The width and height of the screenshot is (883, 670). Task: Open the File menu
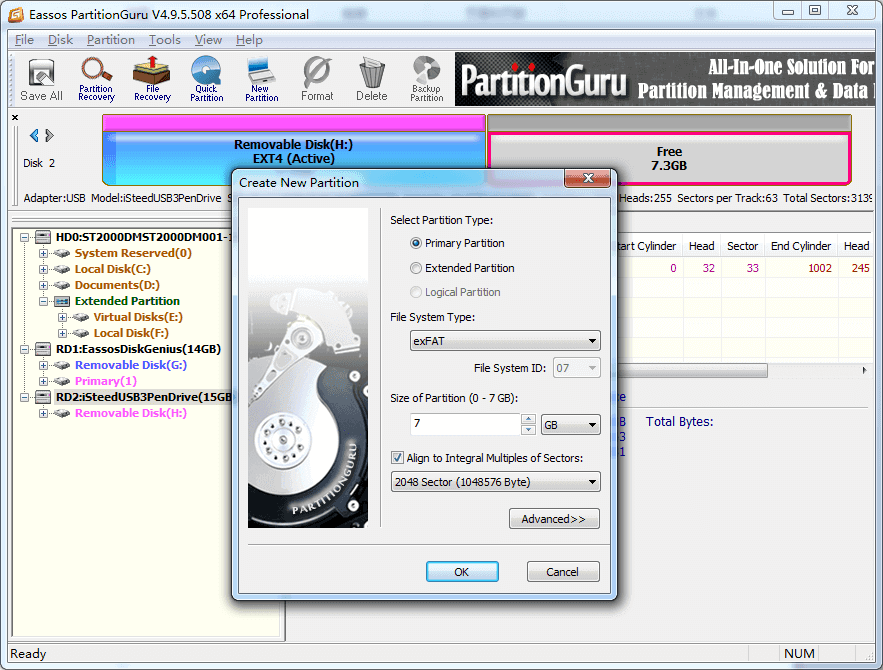click(24, 40)
